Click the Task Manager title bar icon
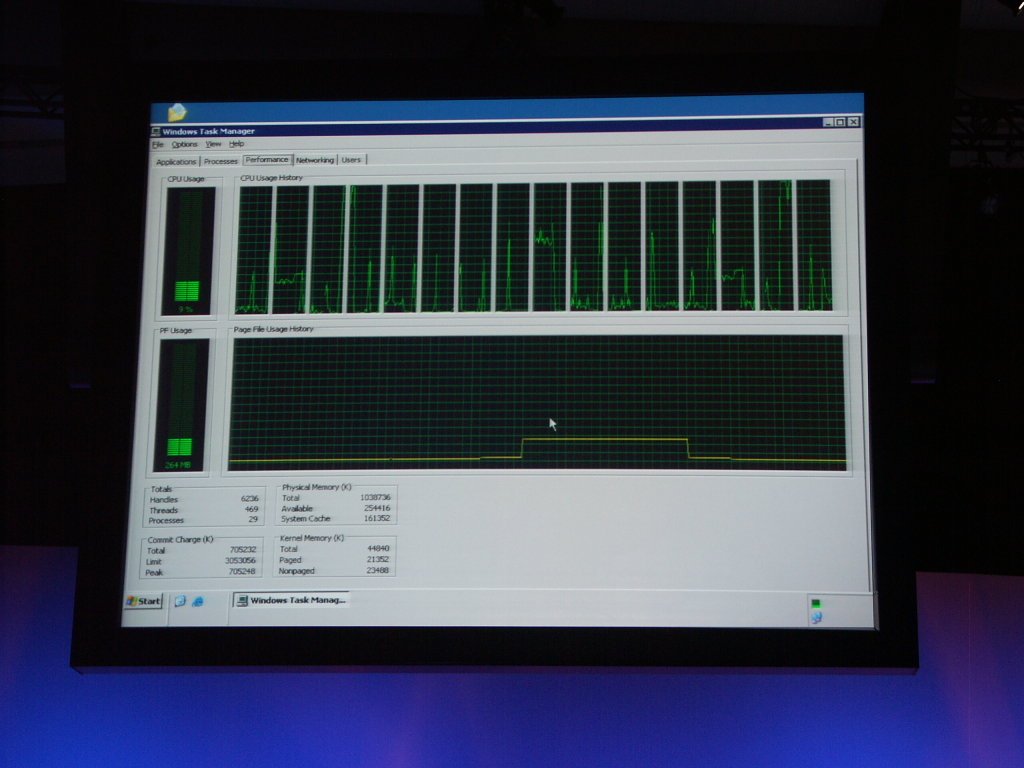1024x768 pixels. tap(156, 131)
